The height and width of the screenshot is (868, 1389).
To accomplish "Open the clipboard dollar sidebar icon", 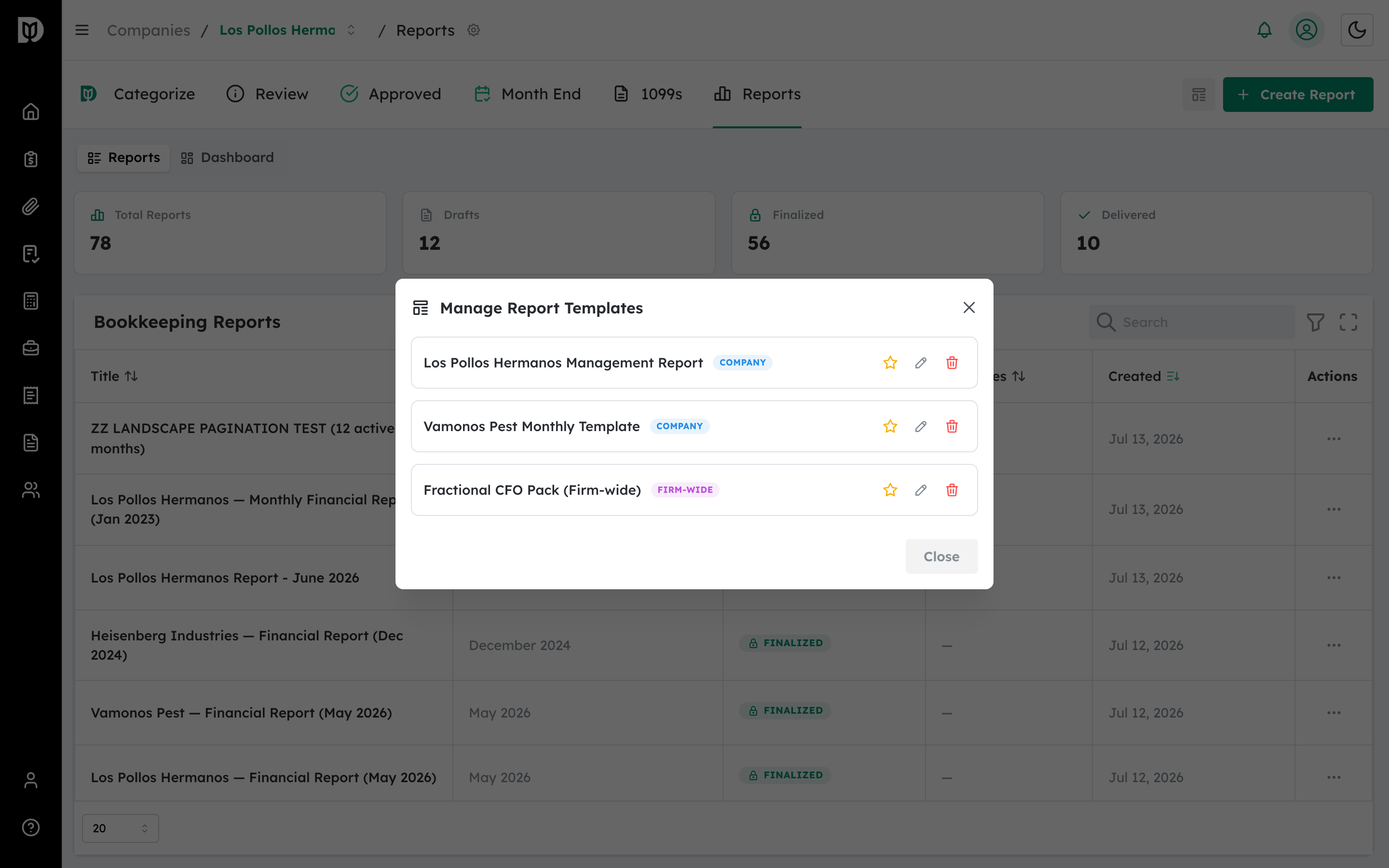I will coord(31,159).
